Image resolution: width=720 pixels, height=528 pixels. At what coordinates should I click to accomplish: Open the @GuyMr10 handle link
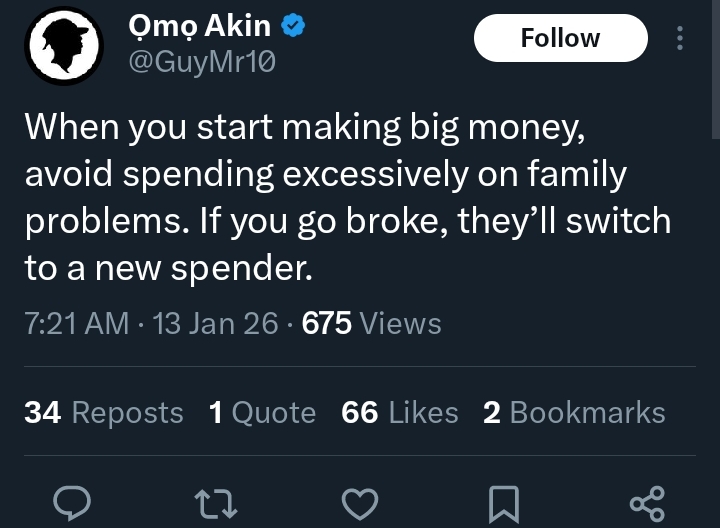click(x=200, y=62)
